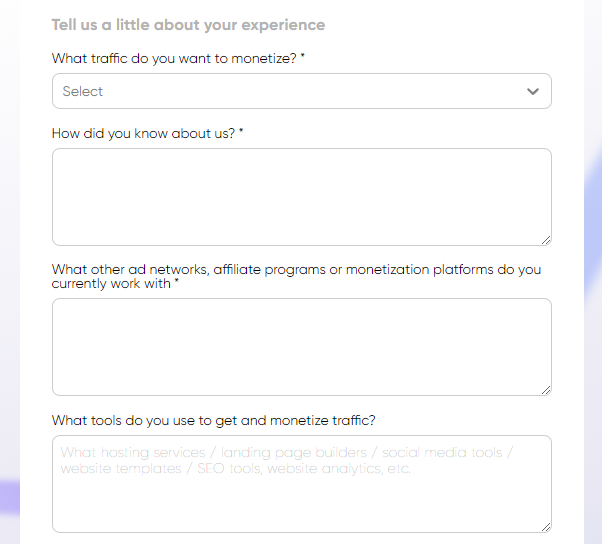Screen dimensions: 602x544
Task: Open the traffic type Select dropdown
Action: tap(301, 91)
